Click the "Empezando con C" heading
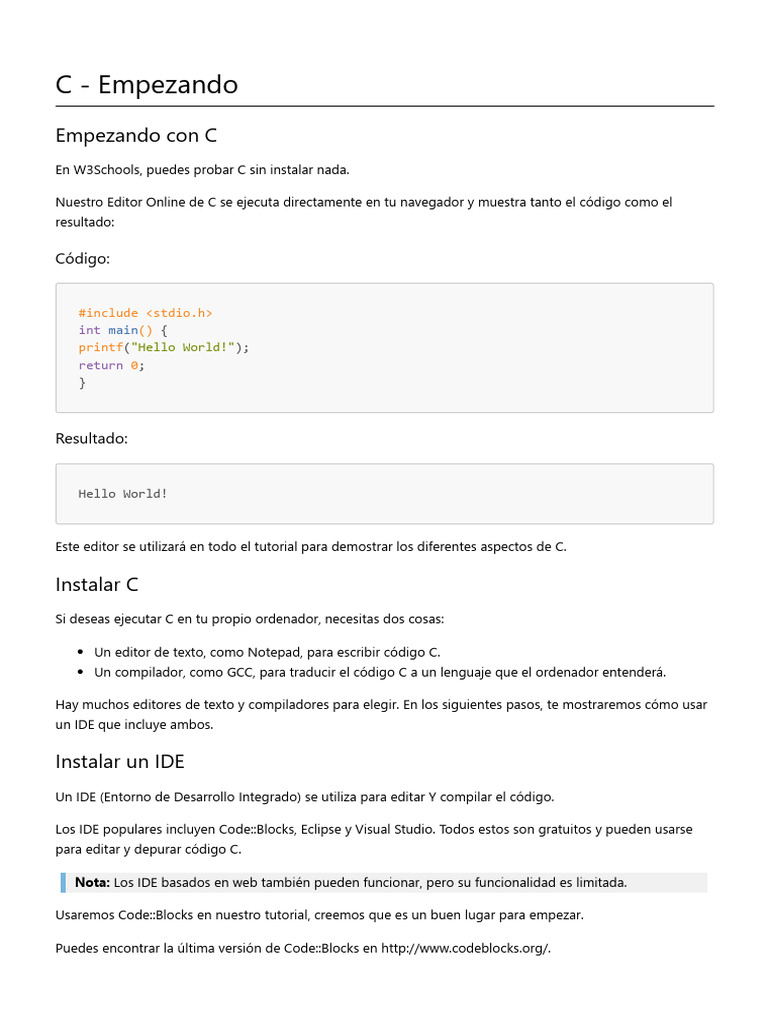 tap(136, 135)
